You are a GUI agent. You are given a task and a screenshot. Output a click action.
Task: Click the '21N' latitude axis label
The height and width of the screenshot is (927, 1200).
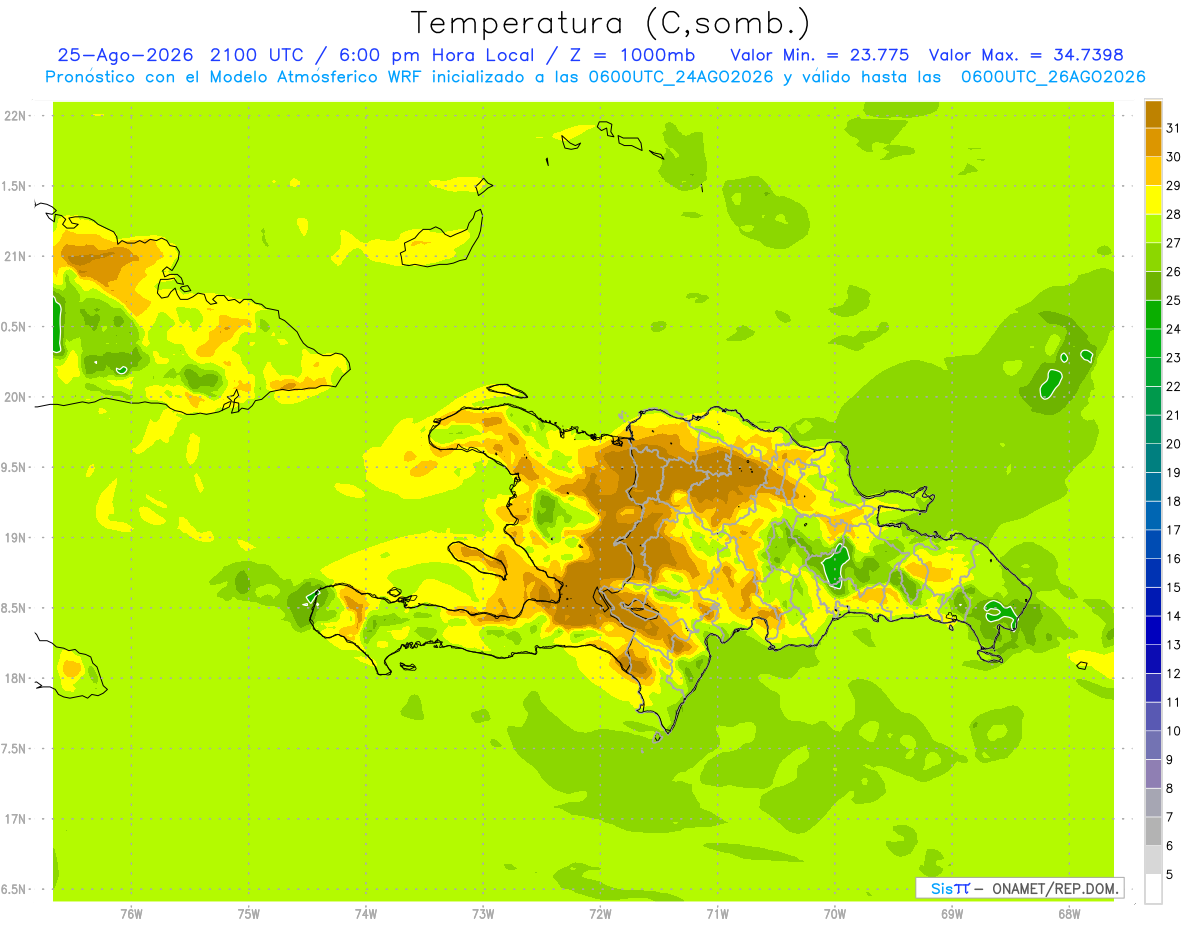pyautogui.click(x=15, y=256)
